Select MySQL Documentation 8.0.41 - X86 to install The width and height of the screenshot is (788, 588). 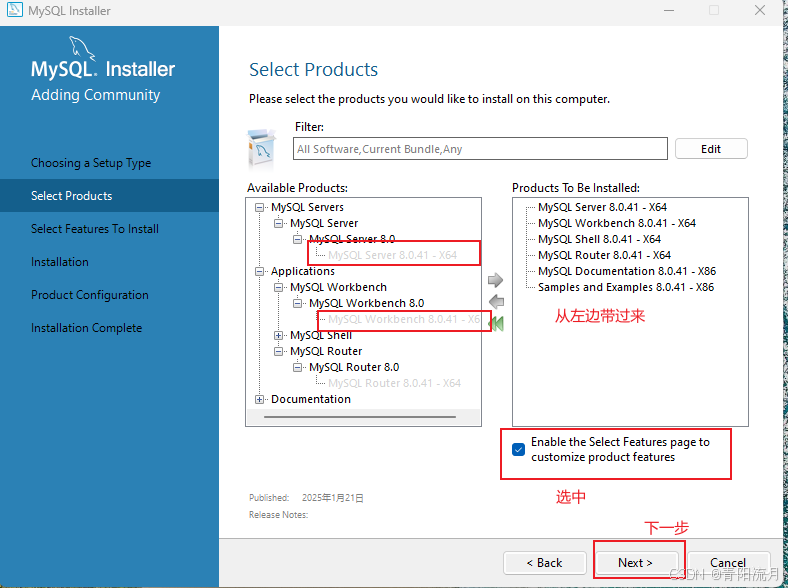click(627, 271)
